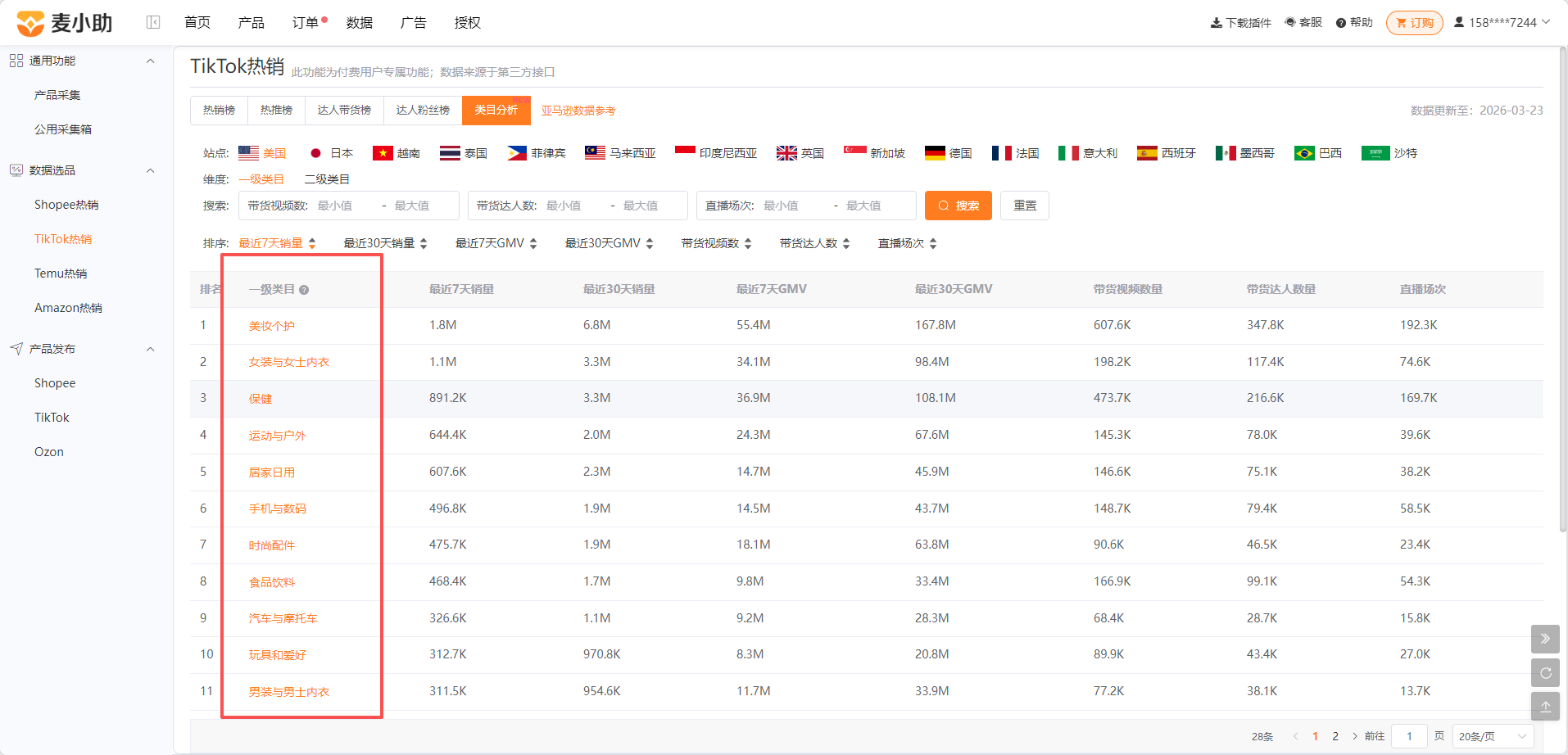Image resolution: width=1568 pixels, height=755 pixels.
Task: Click the back-to-top floating button
Action: pos(1545,706)
